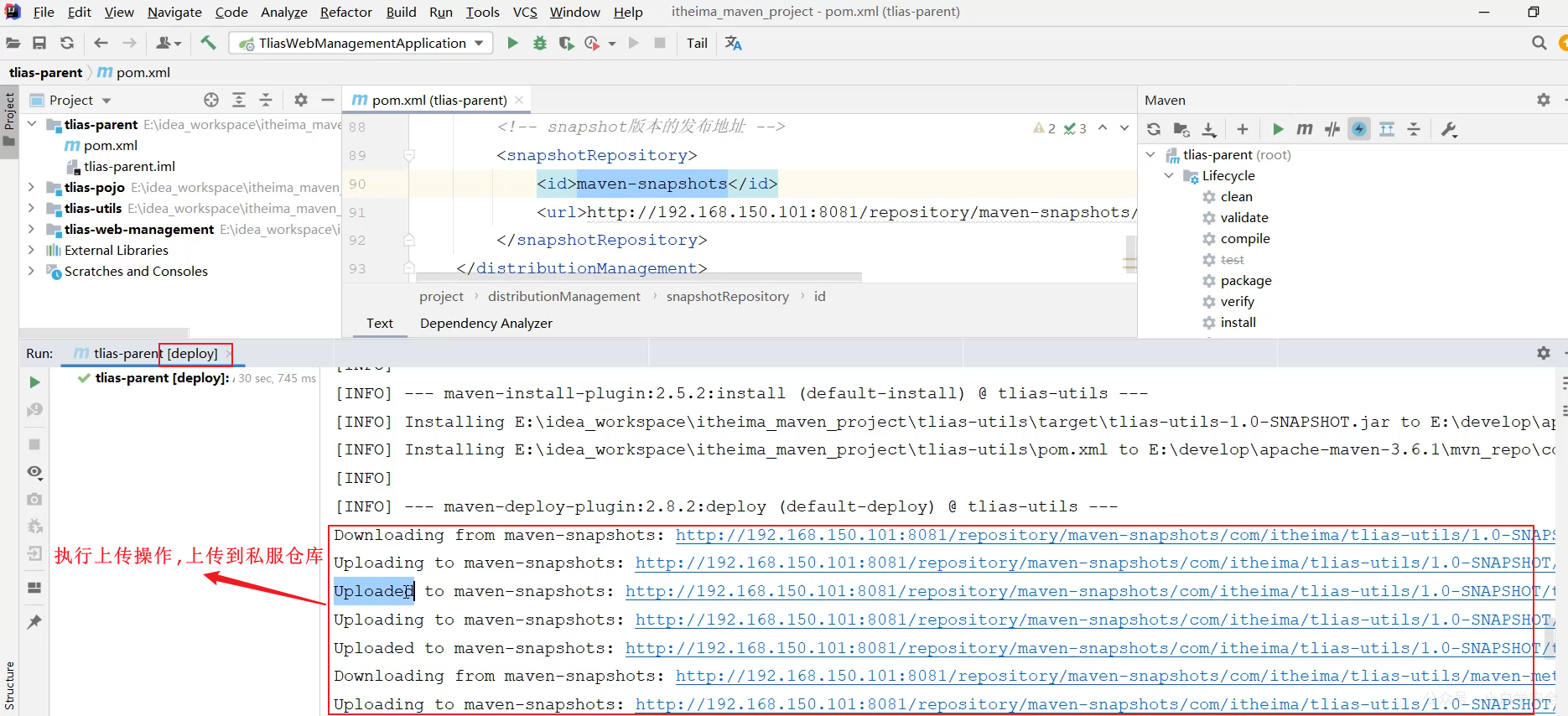Expand the tlias-pojo module node
The height and width of the screenshot is (716, 1568).
(x=31, y=187)
